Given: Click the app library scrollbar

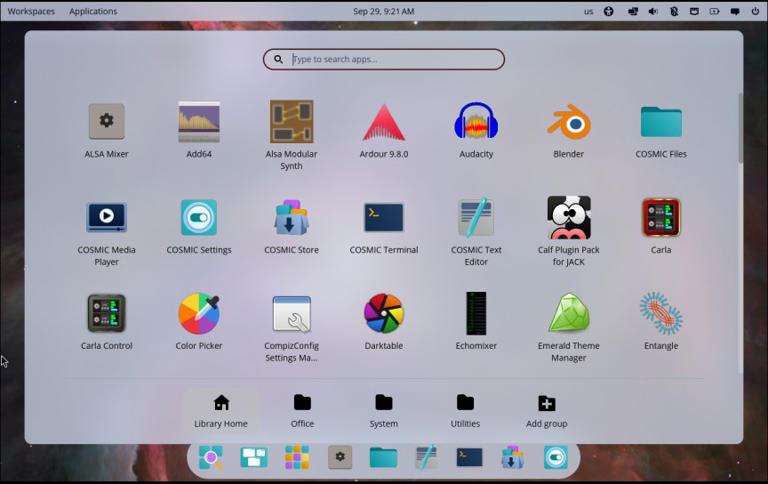Looking at the screenshot, I should click(x=741, y=128).
